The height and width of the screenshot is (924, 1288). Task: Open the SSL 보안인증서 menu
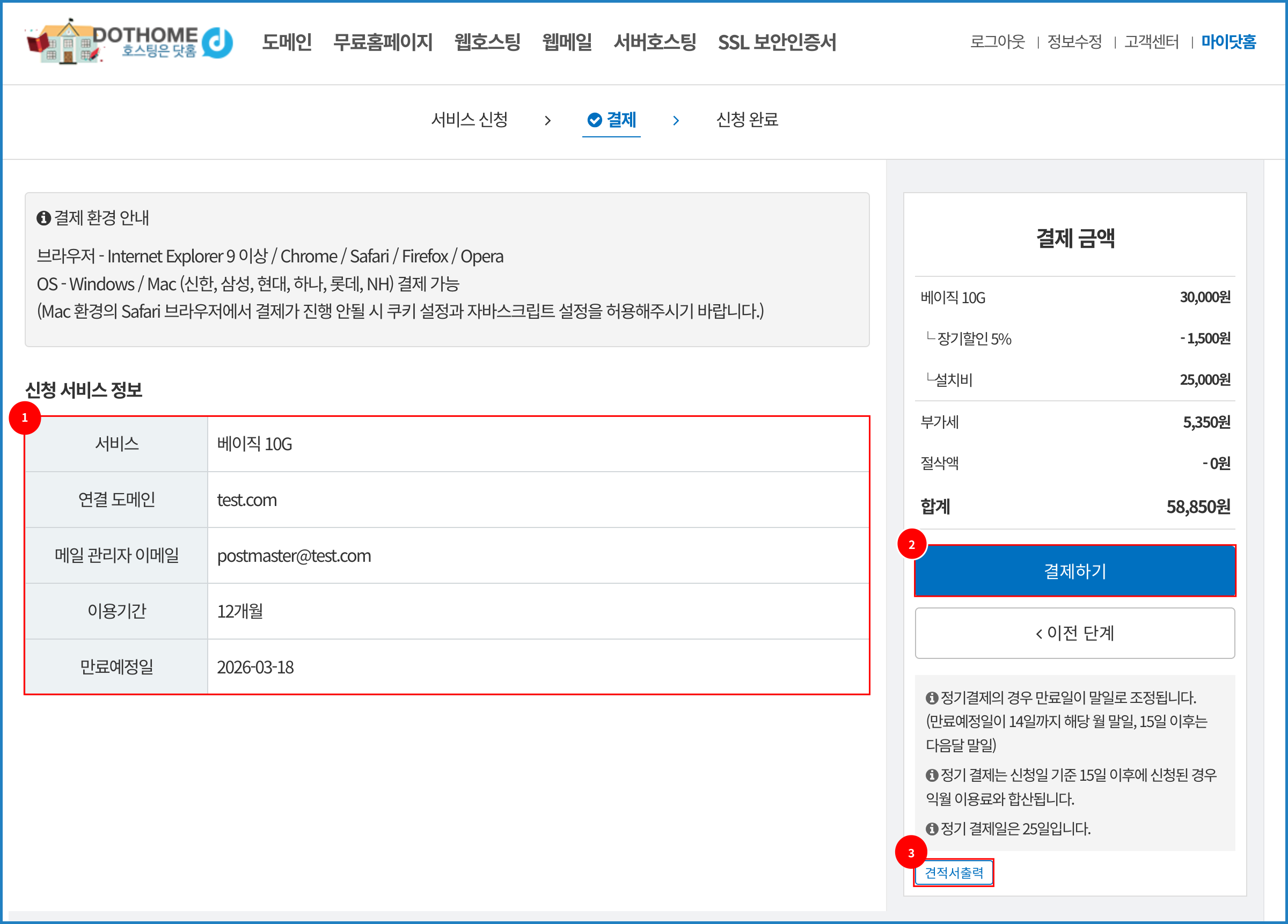[x=777, y=42]
